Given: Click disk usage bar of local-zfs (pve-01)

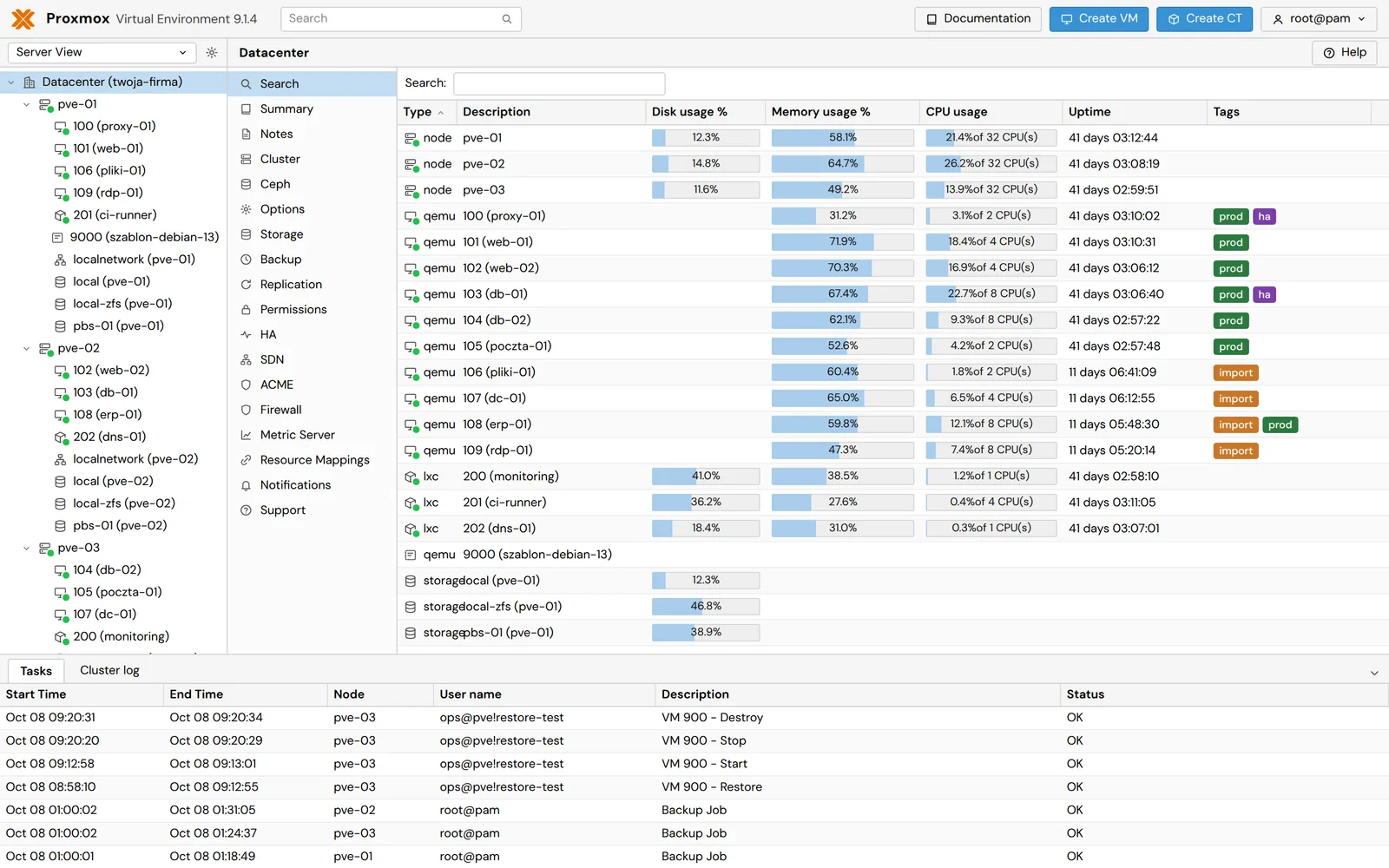Looking at the screenshot, I should point(706,607).
